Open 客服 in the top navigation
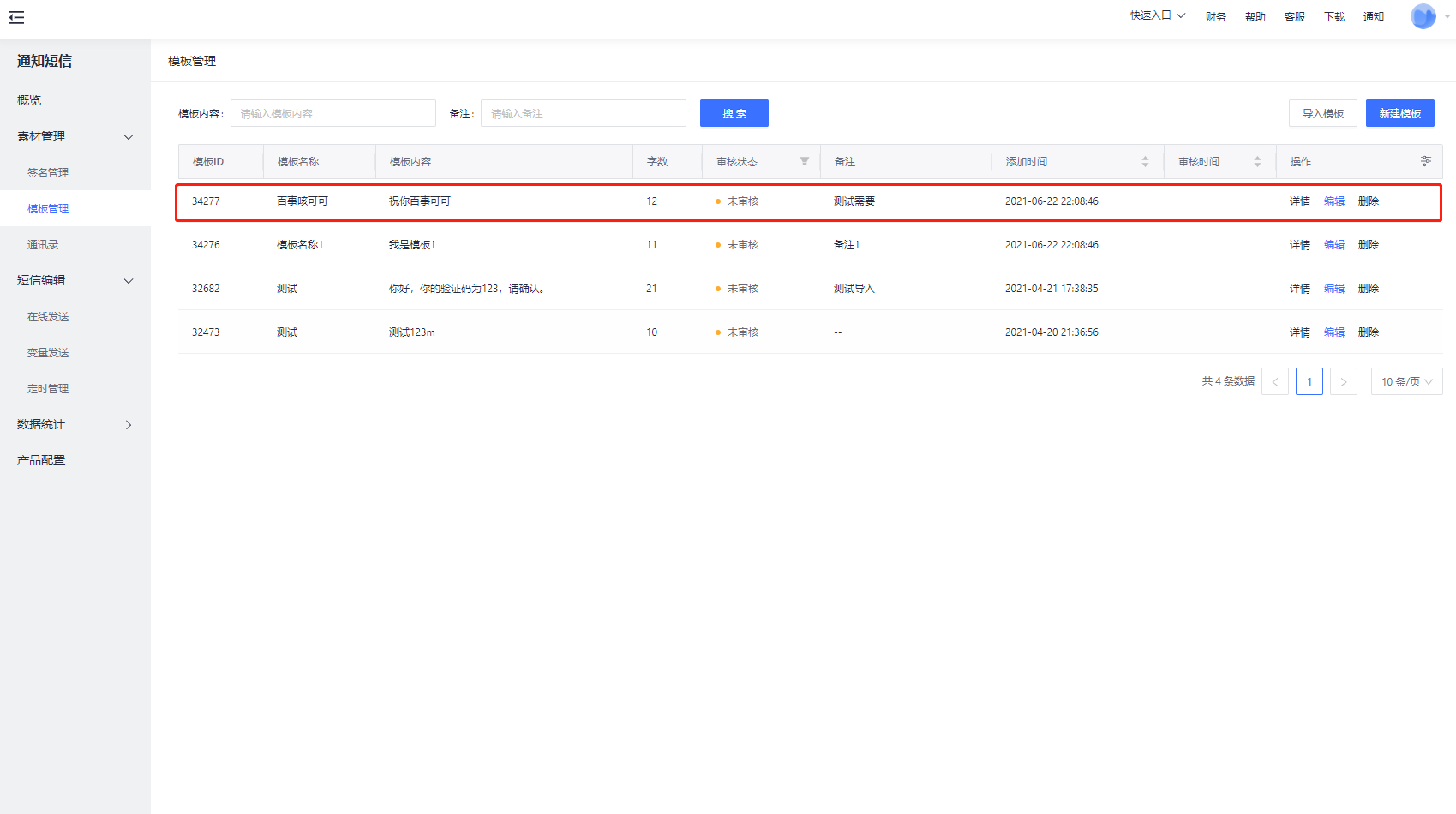1456x814 pixels. 1294,16
